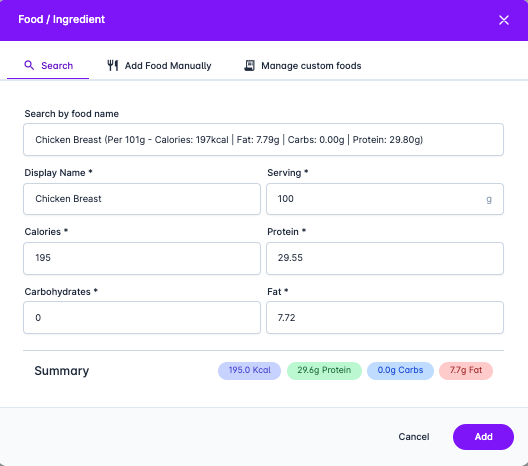Click the fork and knife icon

click(113, 65)
